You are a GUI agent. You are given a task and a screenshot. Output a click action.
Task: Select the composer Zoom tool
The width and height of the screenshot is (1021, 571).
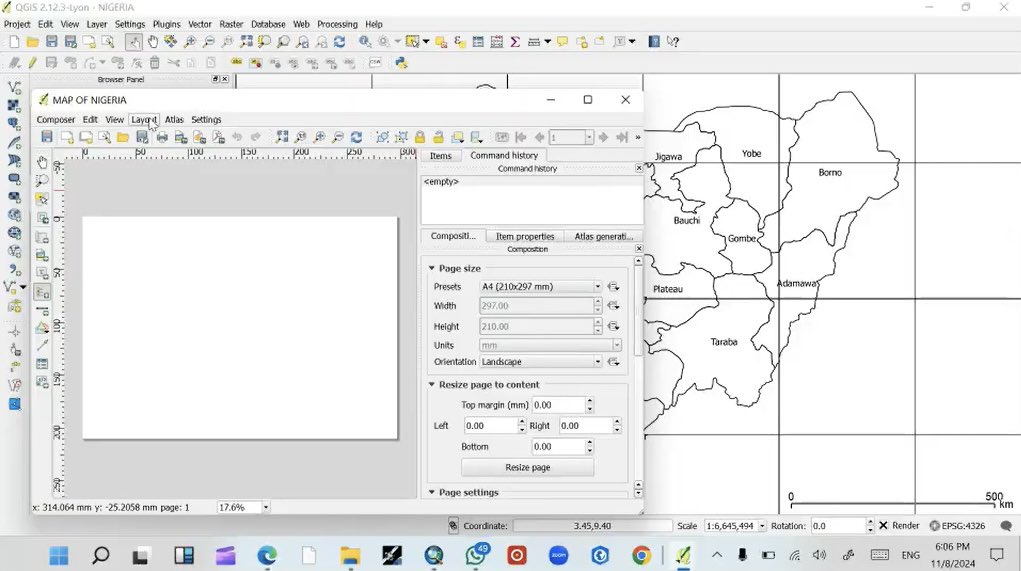(x=42, y=180)
